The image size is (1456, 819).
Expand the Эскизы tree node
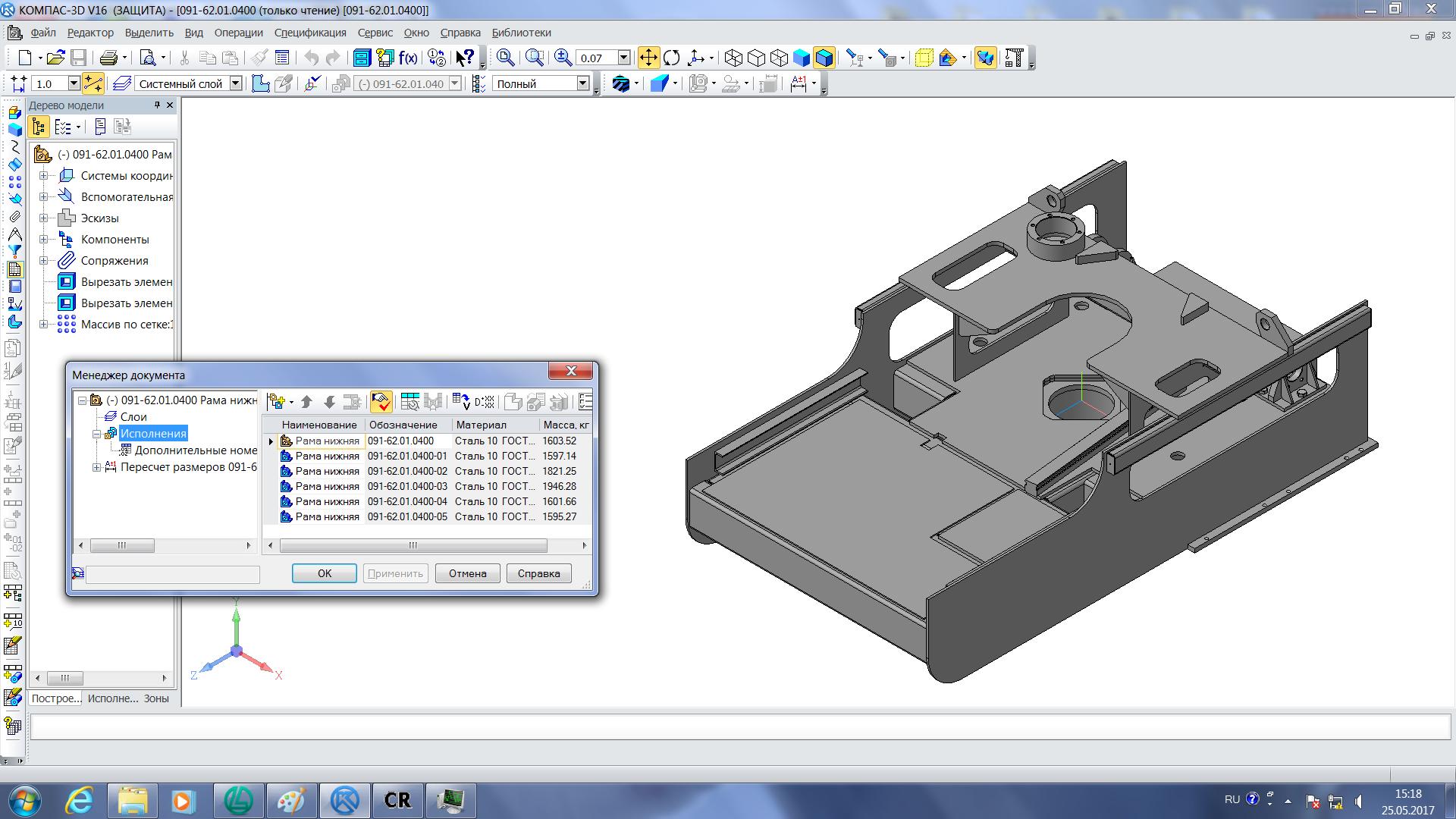(x=44, y=218)
